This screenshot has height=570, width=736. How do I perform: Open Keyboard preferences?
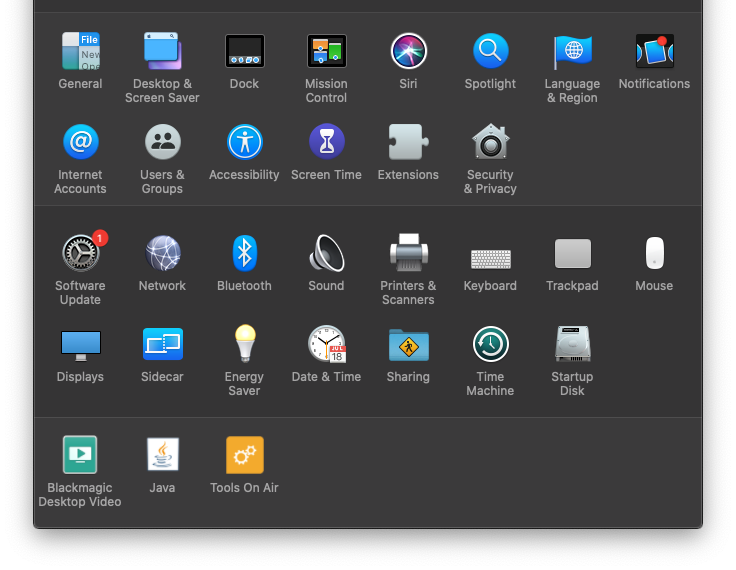click(491, 259)
